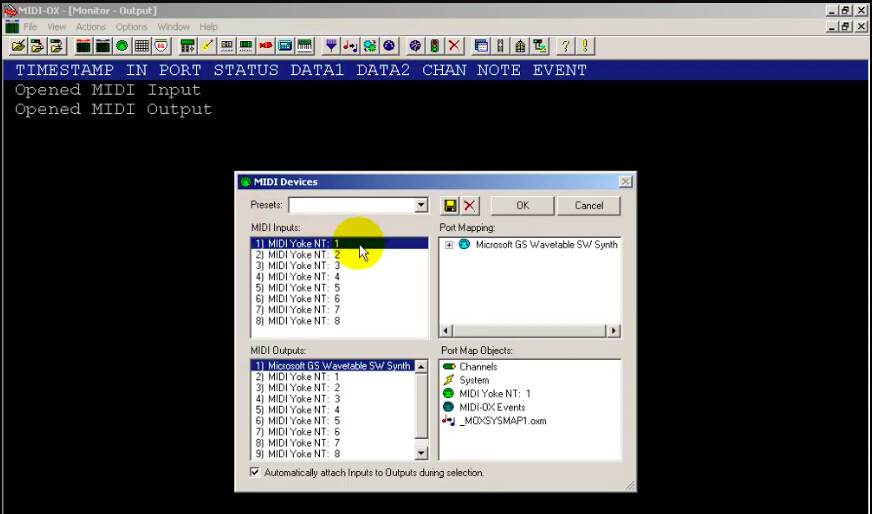Viewport: 872px width, 514px height.
Task: Click the yellow exclamation mark toolbar icon
Action: click(x=585, y=46)
